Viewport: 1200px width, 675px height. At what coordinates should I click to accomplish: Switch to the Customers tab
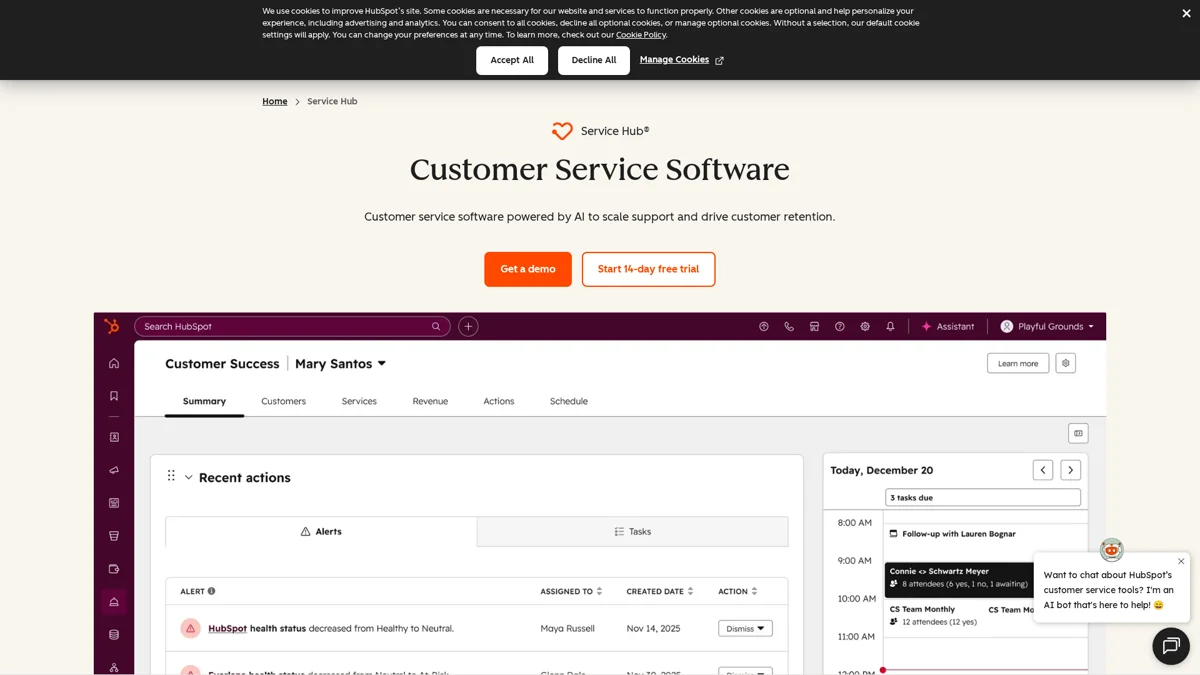(284, 401)
